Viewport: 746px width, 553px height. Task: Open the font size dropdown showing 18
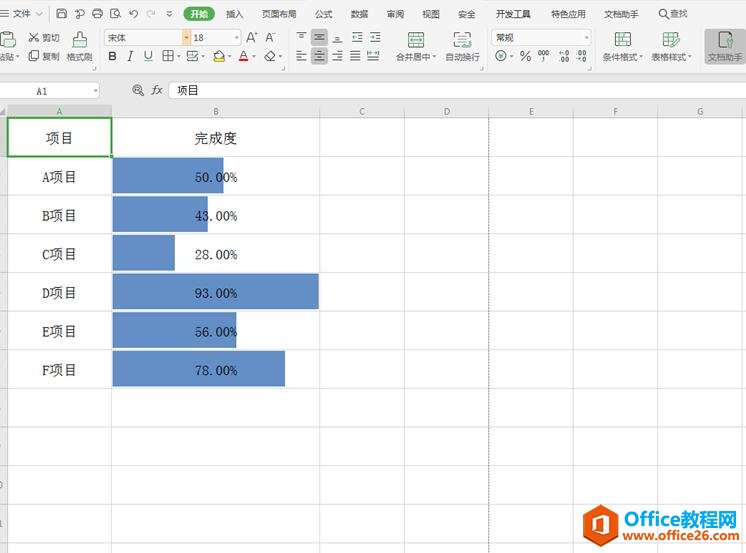tap(236, 37)
